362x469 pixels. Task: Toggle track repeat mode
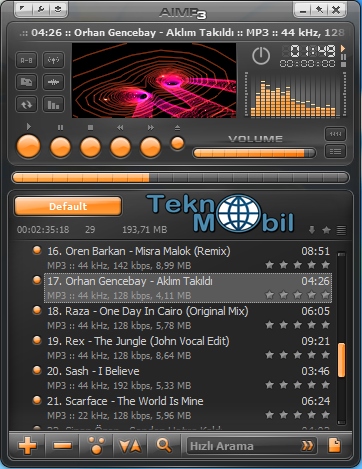pyautogui.click(x=27, y=104)
